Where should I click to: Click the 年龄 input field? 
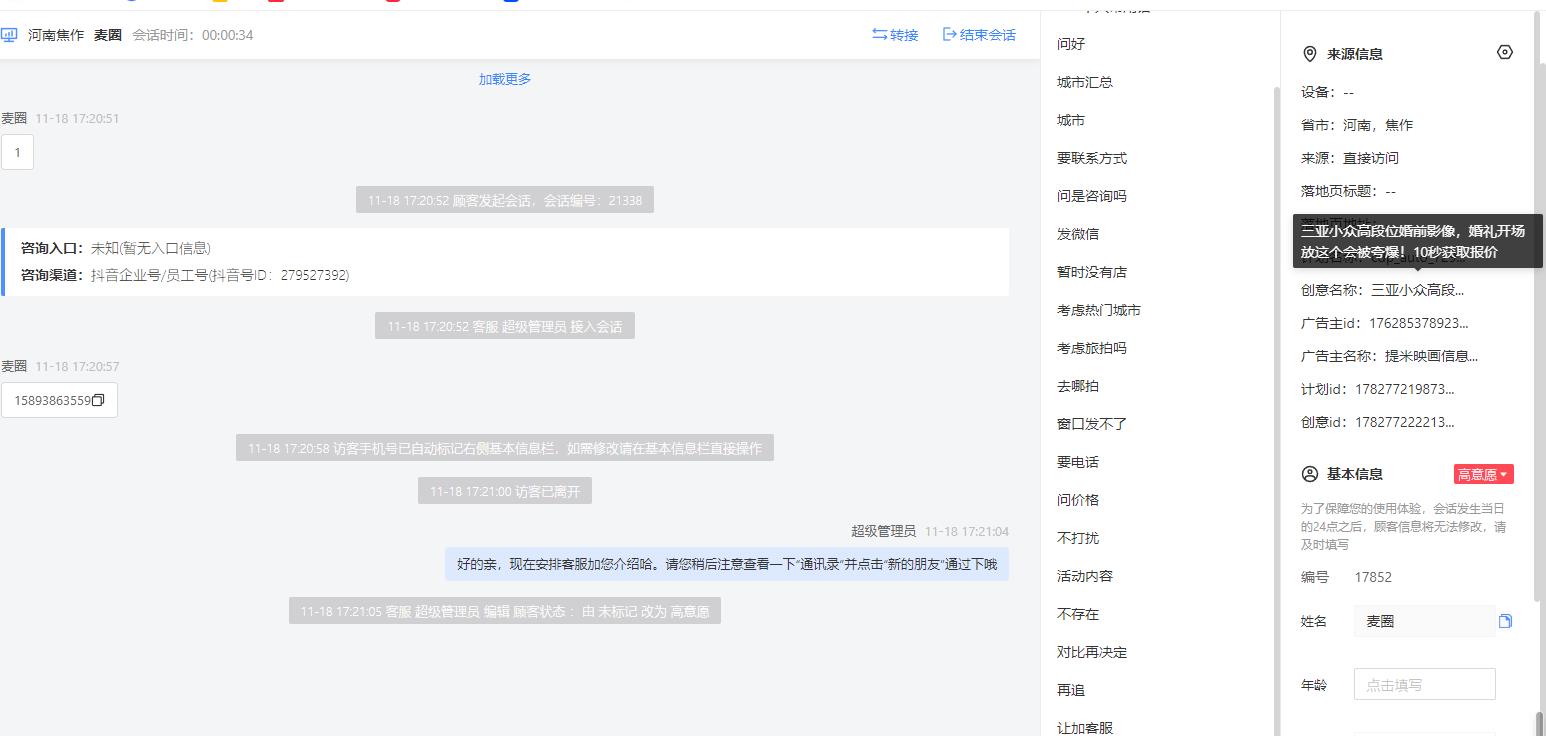coord(1425,685)
